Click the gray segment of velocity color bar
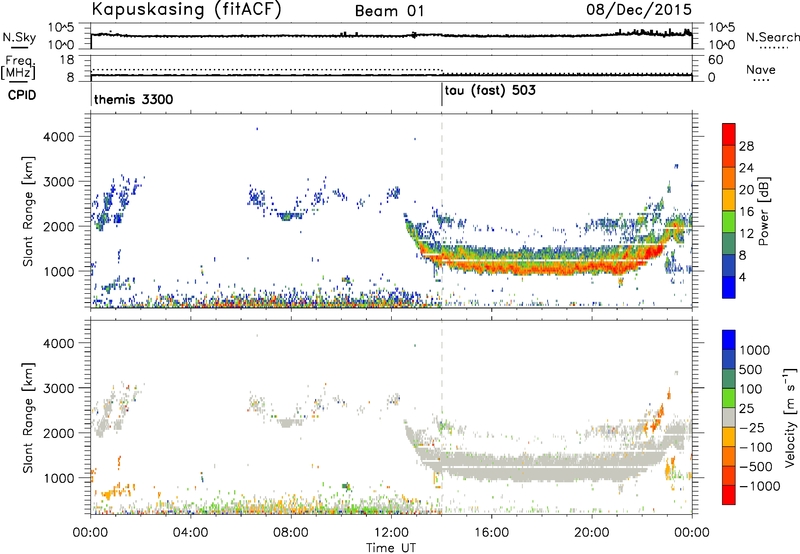 pyautogui.click(x=729, y=417)
